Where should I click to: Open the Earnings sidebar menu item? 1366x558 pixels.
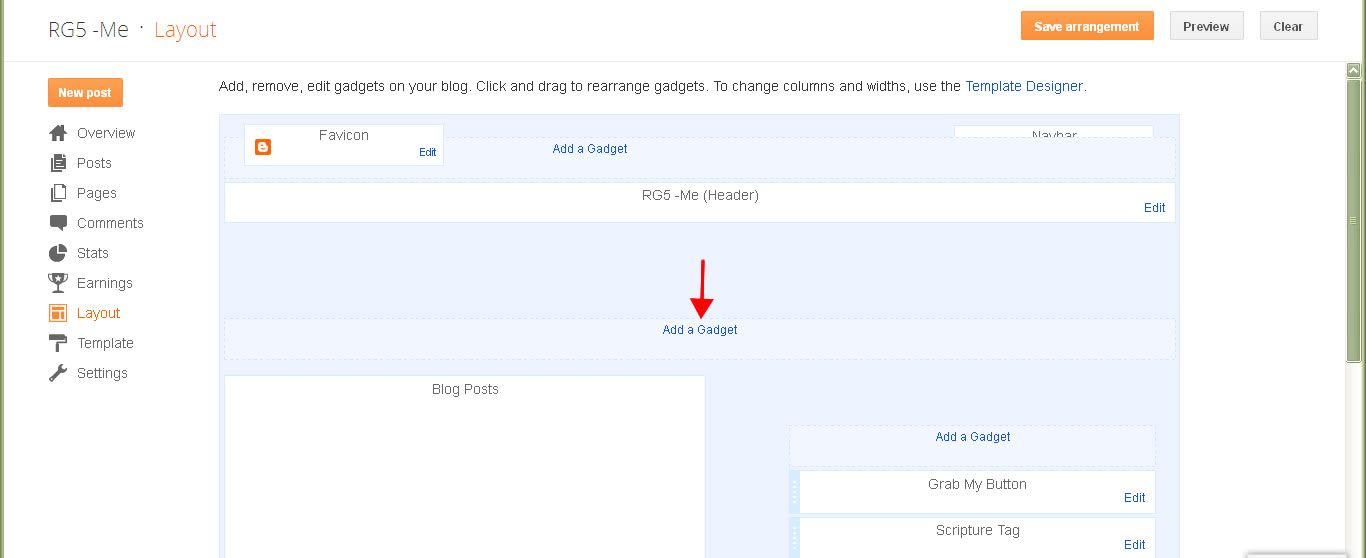pos(104,283)
